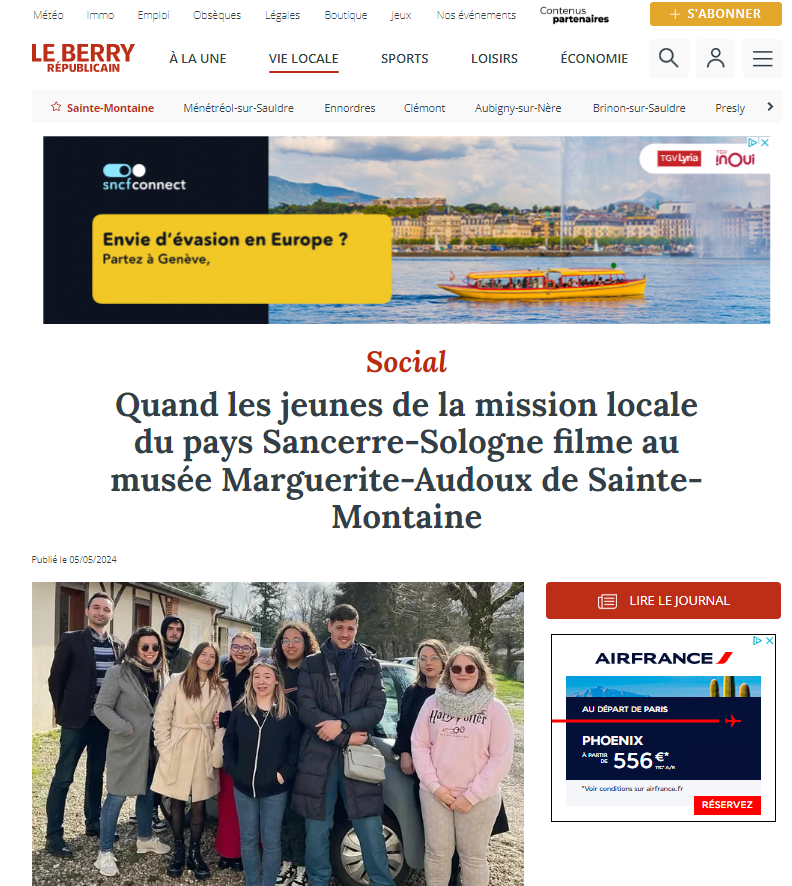792x886 pixels.
Task: Open the hamburger menu icon
Action: point(762,58)
